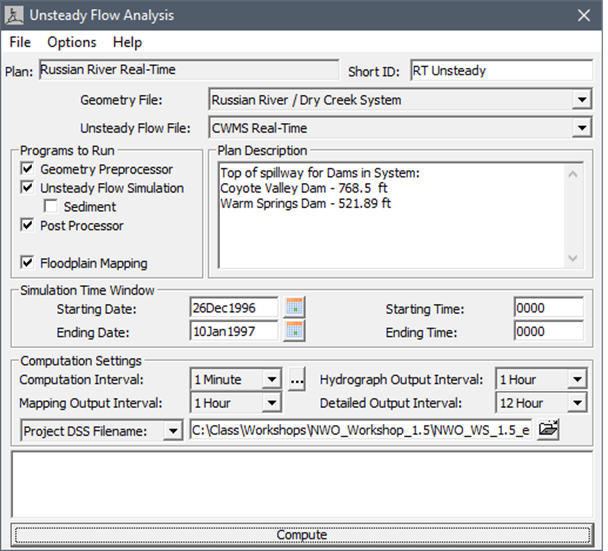
Task: Close the Unsteady Flow Analysis window
Action: click(584, 16)
